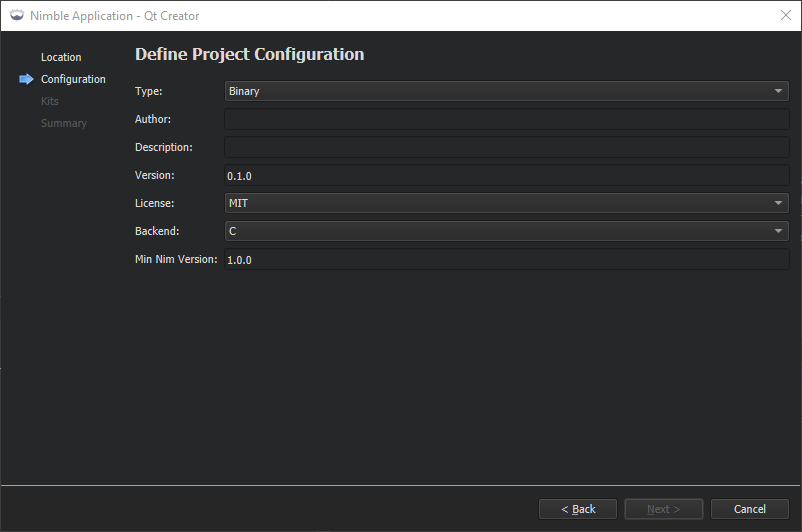Focus the Min Nim Version field

pyautogui.click(x=507, y=259)
